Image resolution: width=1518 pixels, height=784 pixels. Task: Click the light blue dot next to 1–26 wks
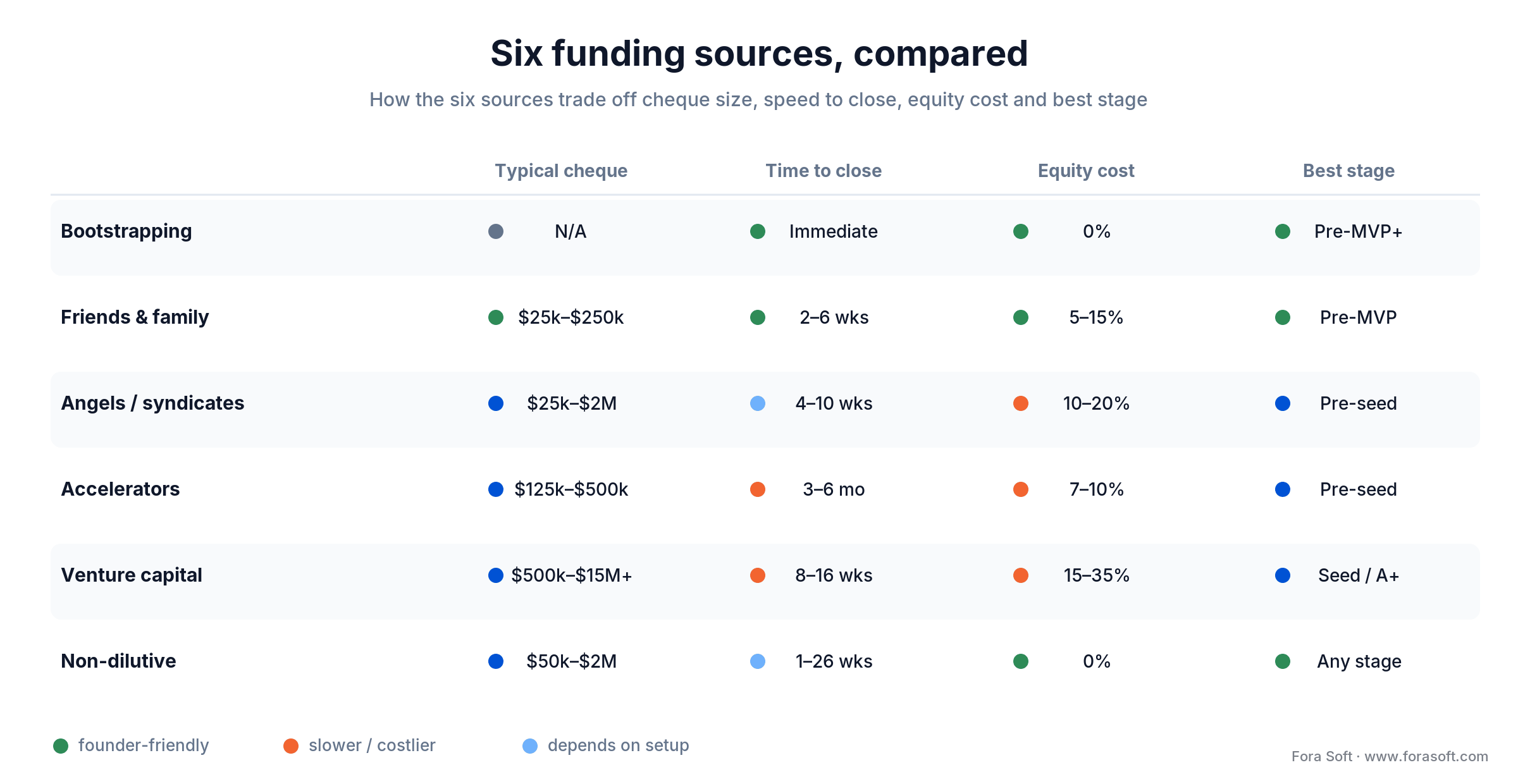[x=758, y=661]
